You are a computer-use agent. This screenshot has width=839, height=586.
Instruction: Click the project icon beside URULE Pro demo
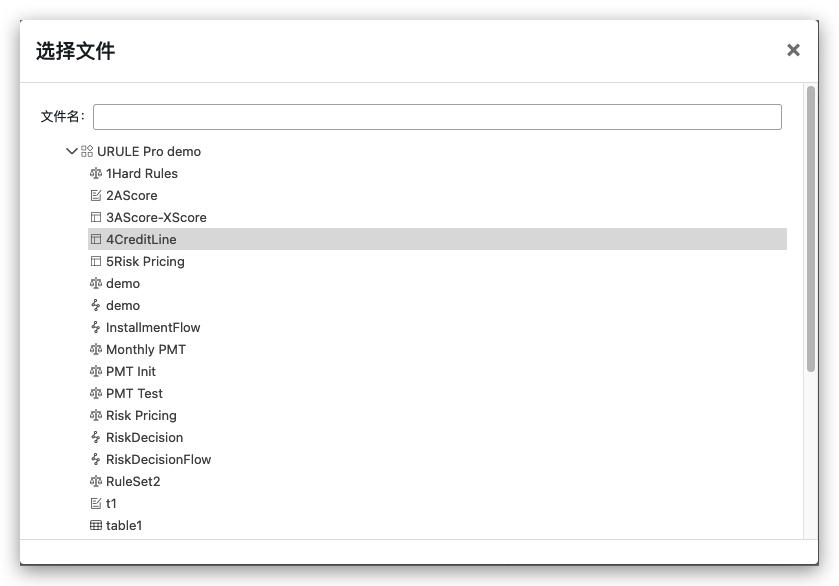[87, 152]
